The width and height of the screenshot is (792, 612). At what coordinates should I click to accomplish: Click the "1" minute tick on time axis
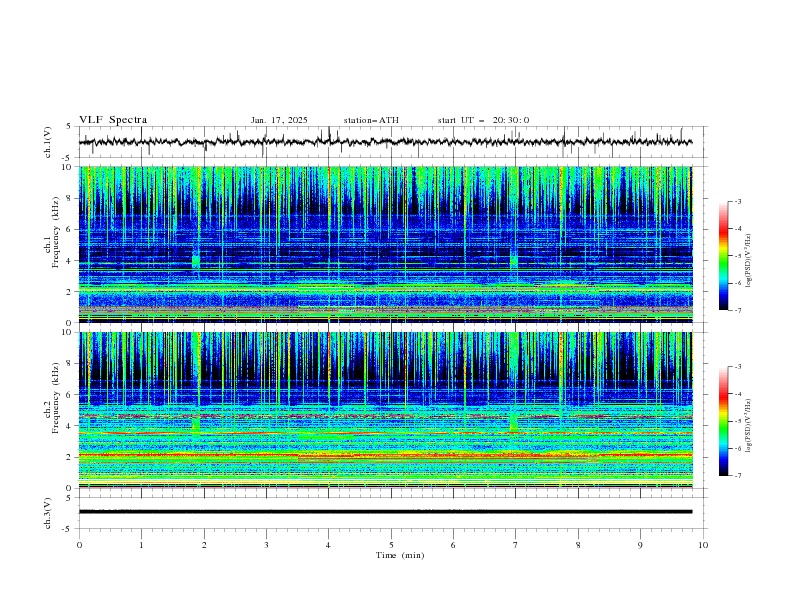[141, 545]
